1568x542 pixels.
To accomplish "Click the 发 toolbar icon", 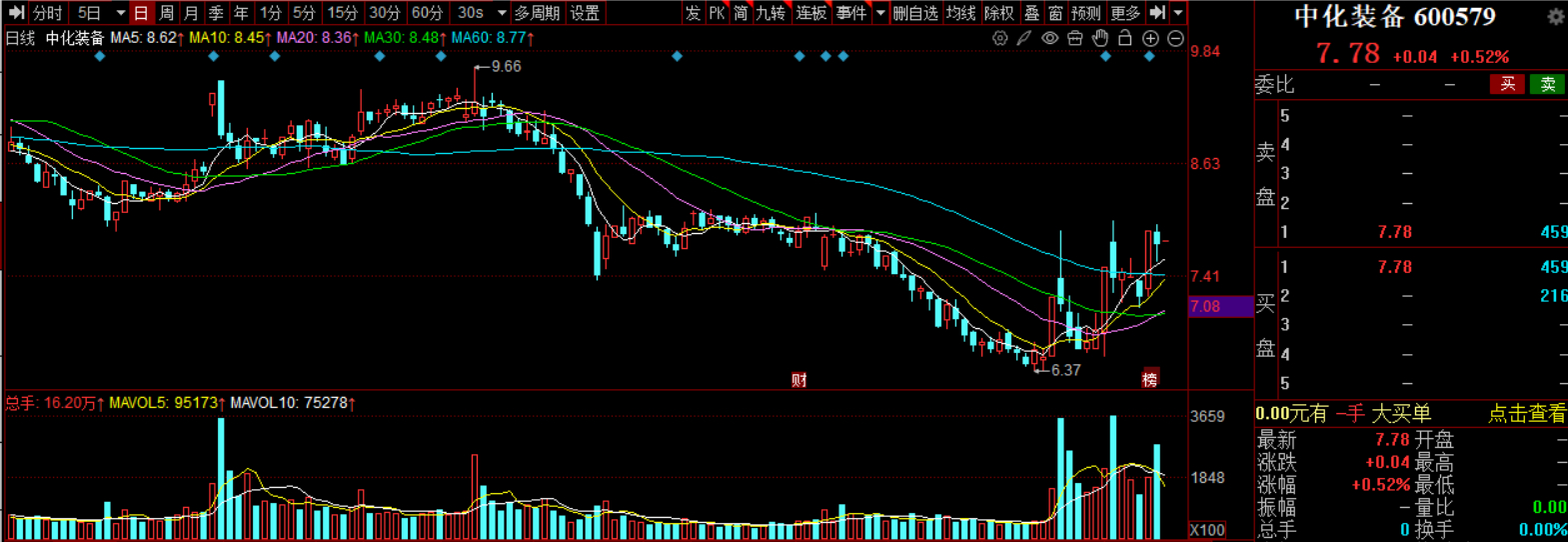I will click(x=693, y=13).
